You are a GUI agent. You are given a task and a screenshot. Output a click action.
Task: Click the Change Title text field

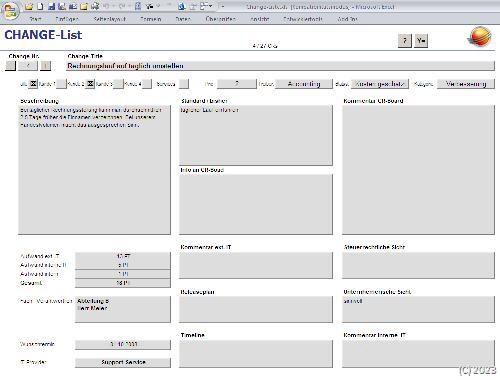point(280,66)
